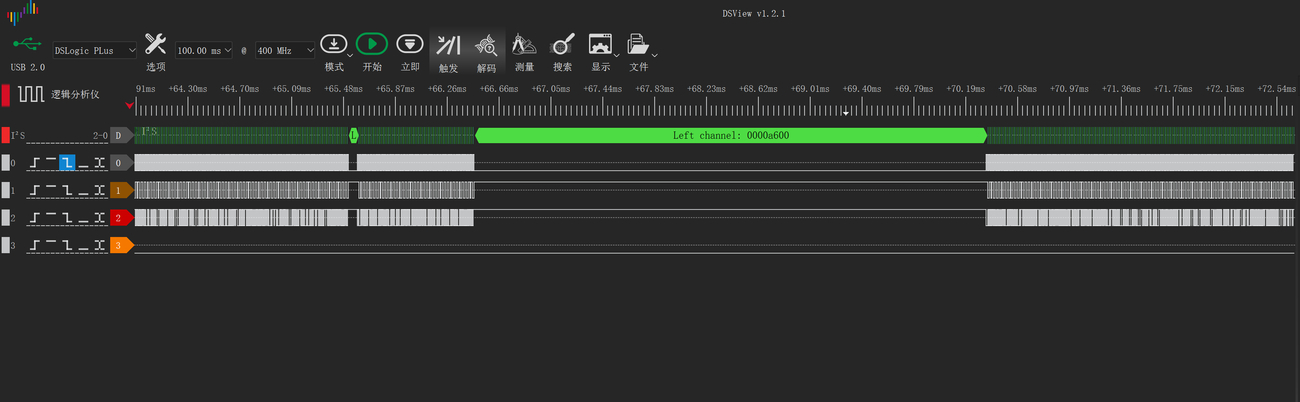This screenshot has width=1300, height=402.
Task: Click the 模式 mode icon
Action: 334,44
